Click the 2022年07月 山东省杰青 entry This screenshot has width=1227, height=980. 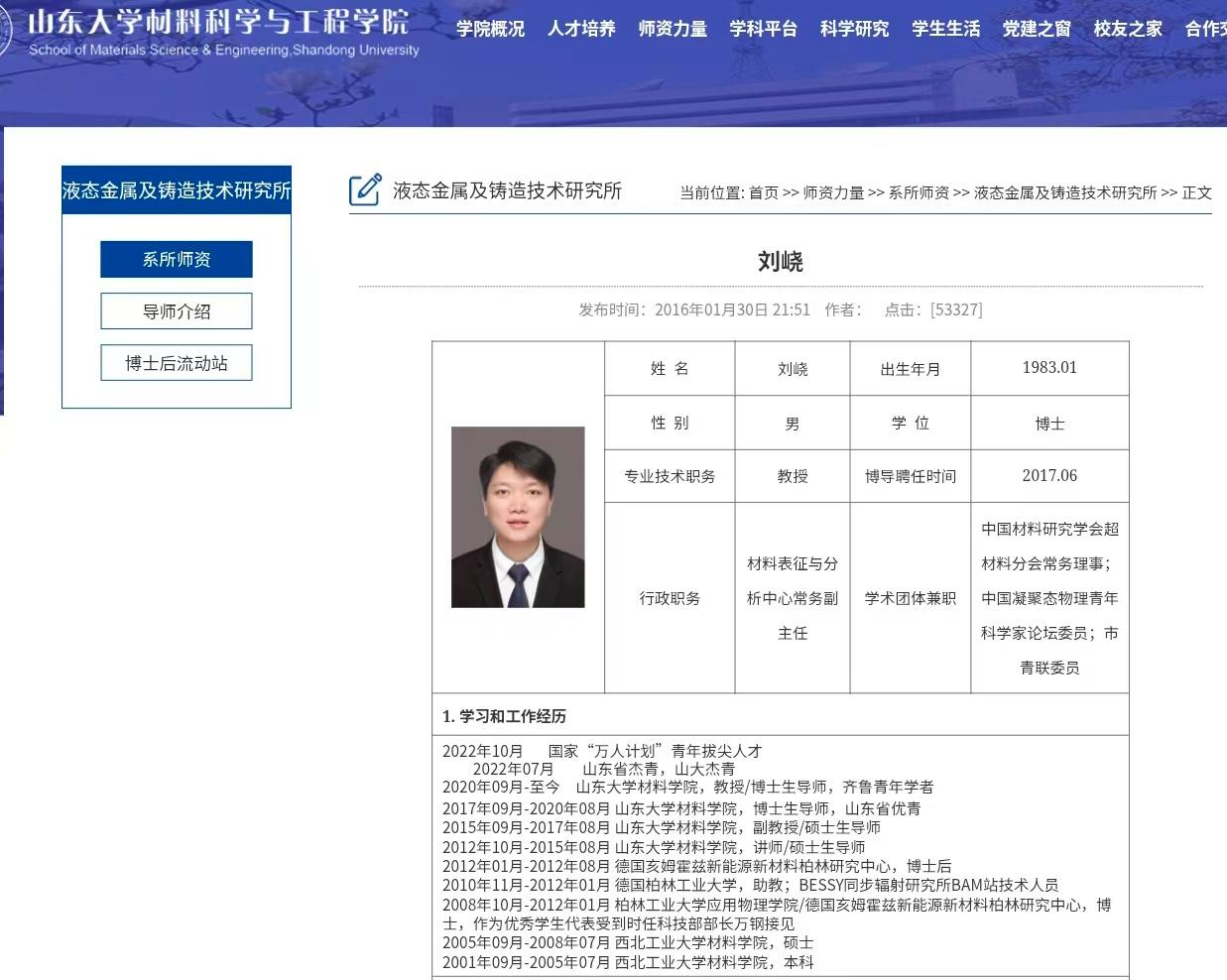pyautogui.click(x=604, y=769)
